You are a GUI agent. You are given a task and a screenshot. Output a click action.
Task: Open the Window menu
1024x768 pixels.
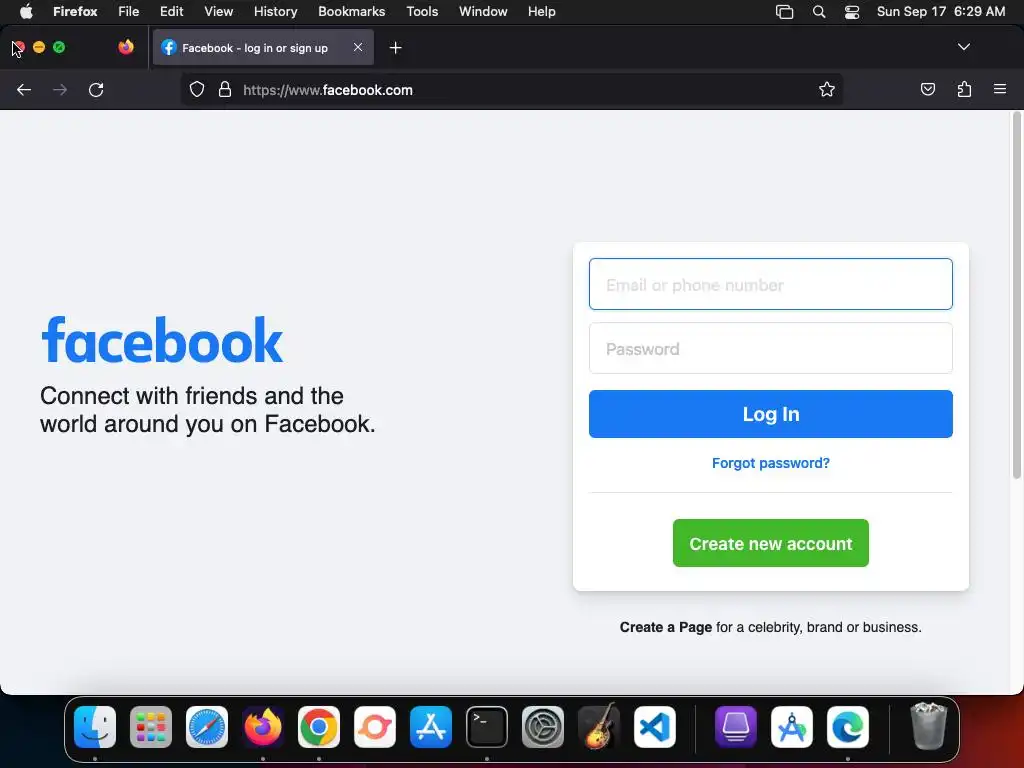pyautogui.click(x=483, y=12)
